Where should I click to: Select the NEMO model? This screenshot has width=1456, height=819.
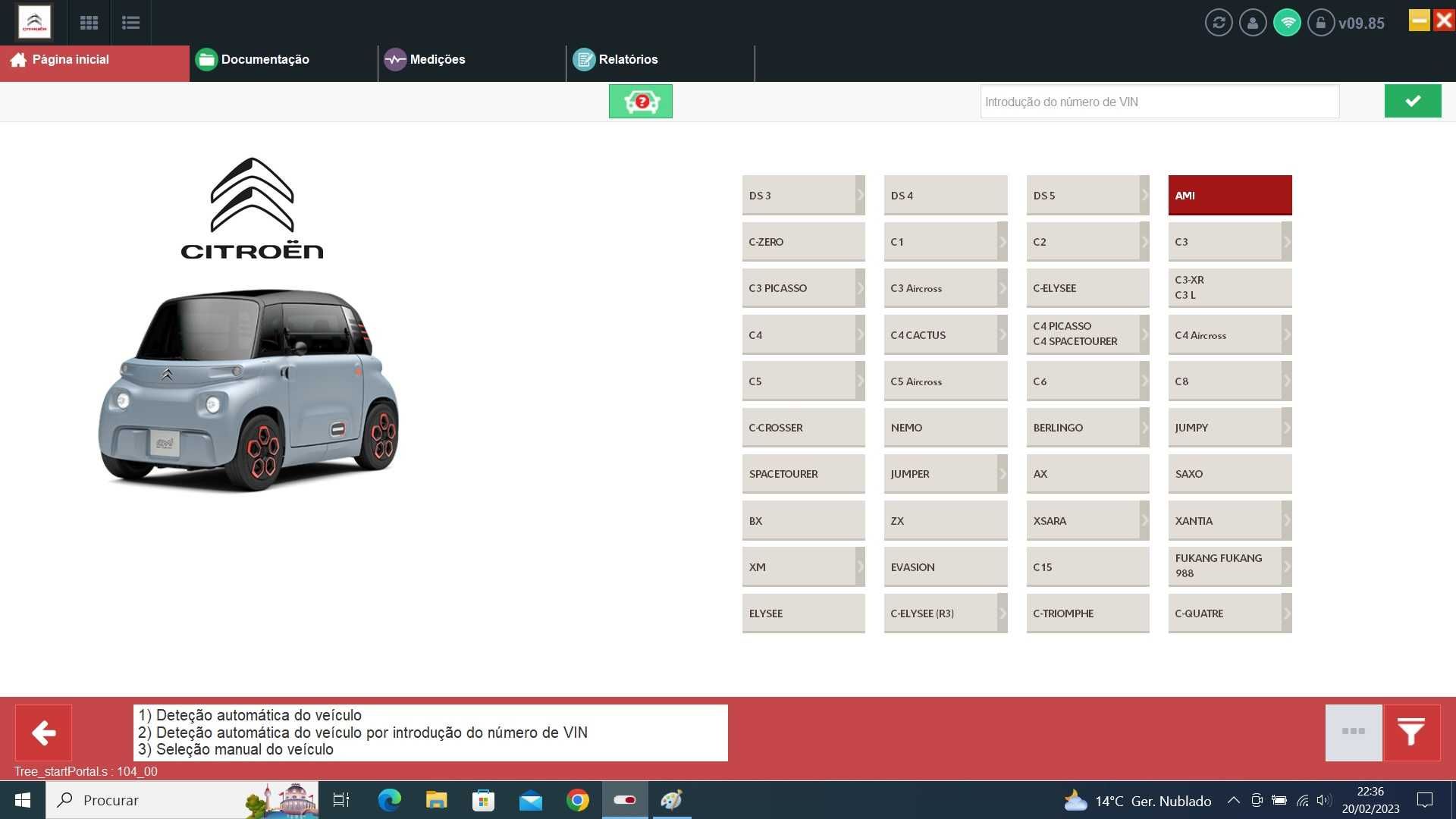click(946, 428)
